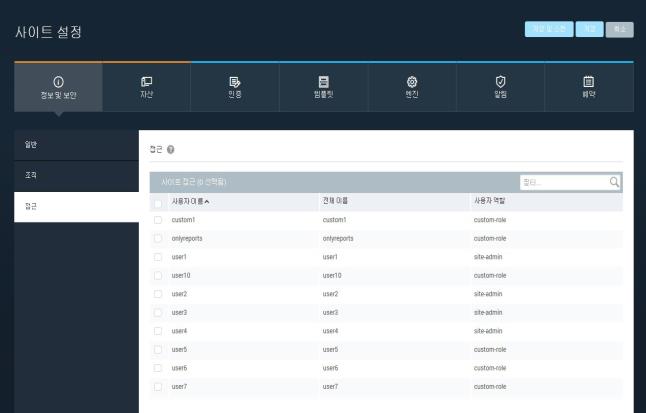Open the 자산 (Assets) tab icon
Screen dimensions: 646x413
pyautogui.click(x=146, y=81)
